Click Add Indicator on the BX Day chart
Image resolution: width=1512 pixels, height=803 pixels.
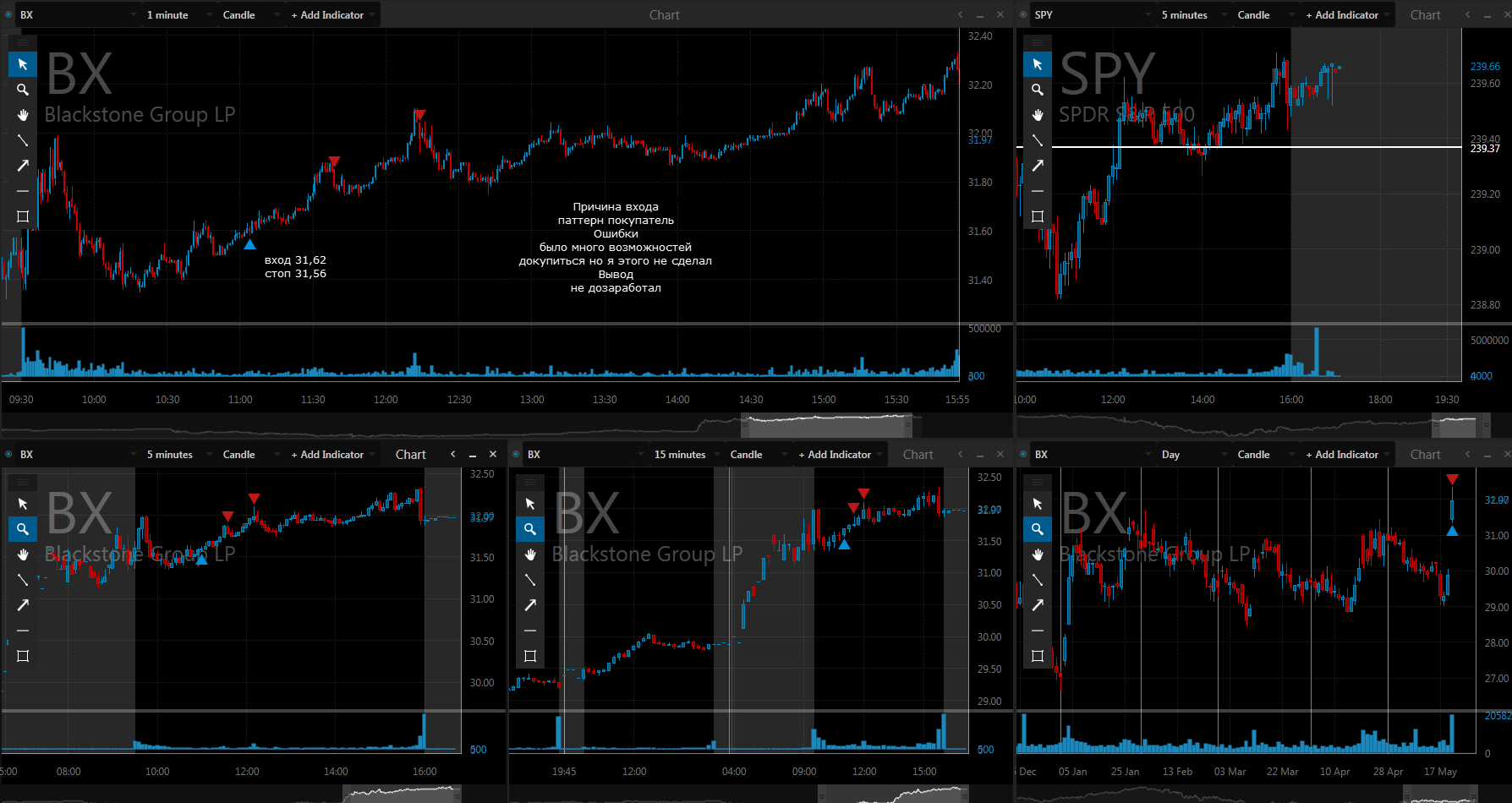1346,454
